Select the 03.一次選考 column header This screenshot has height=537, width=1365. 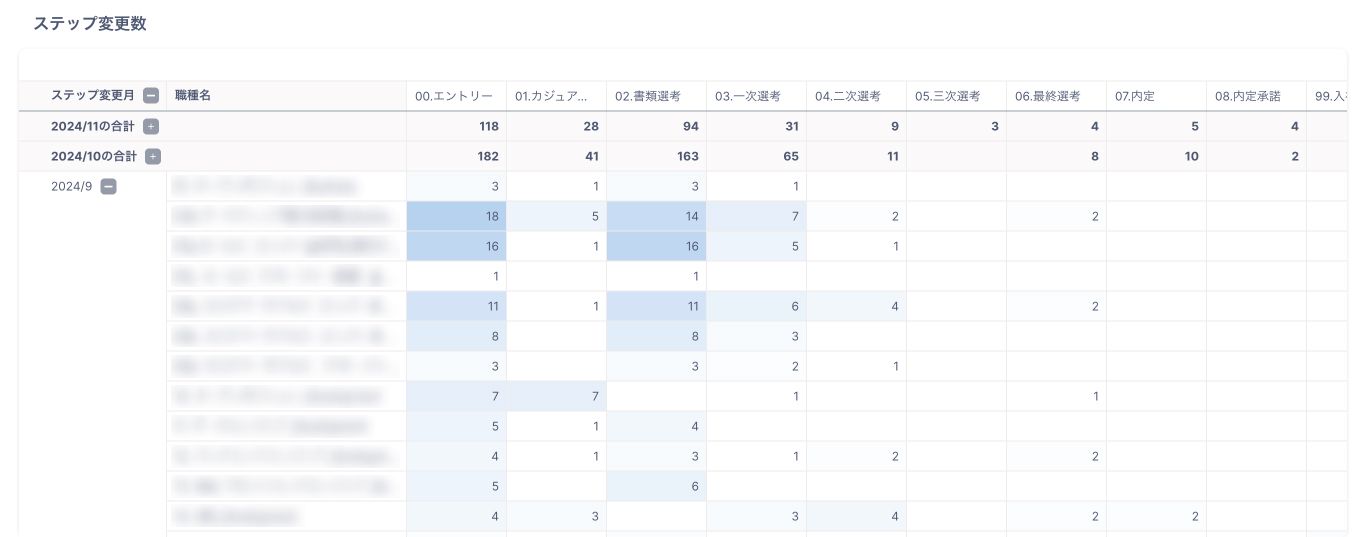(x=748, y=96)
